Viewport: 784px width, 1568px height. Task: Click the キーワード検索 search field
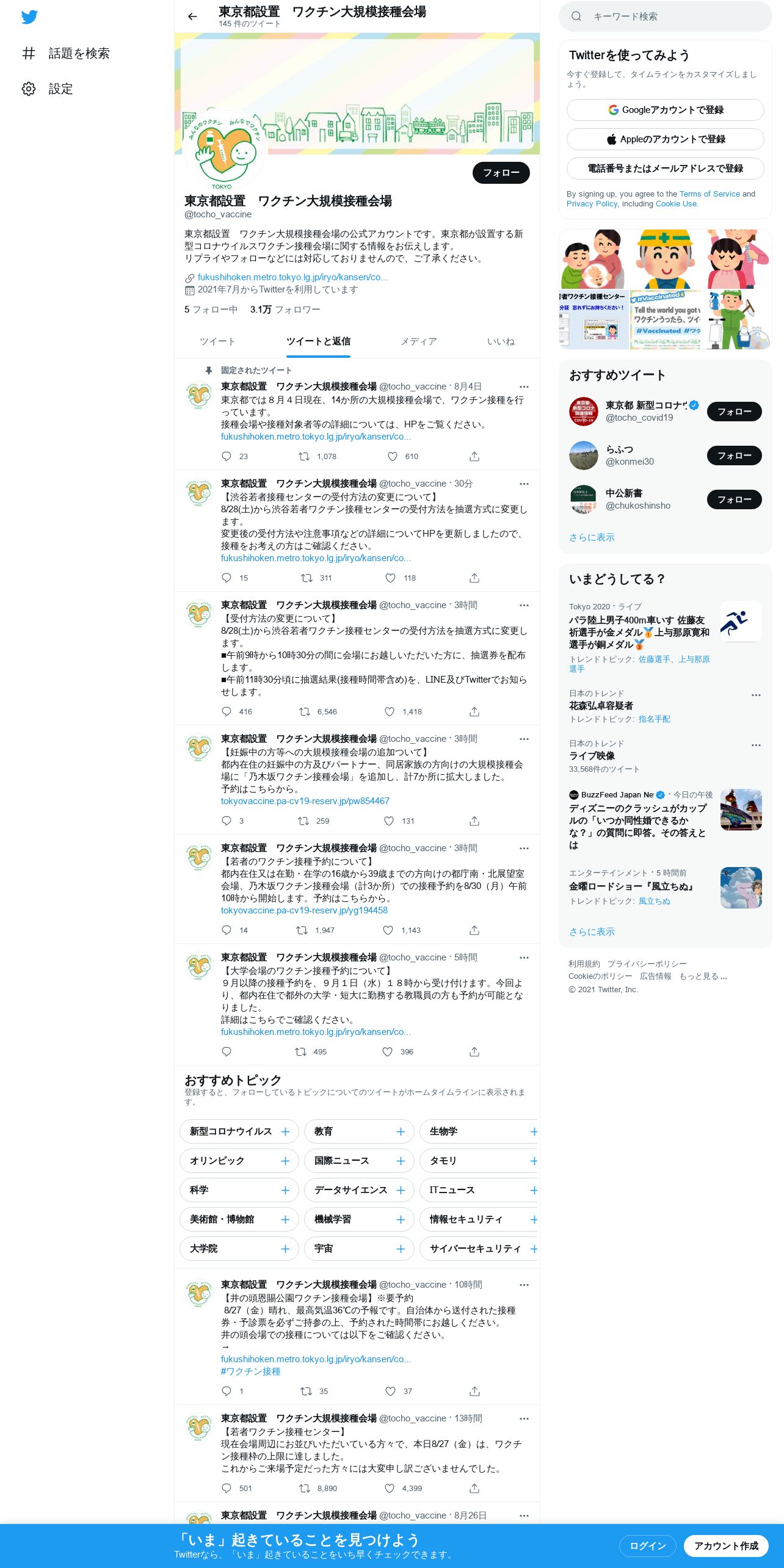pos(666,16)
